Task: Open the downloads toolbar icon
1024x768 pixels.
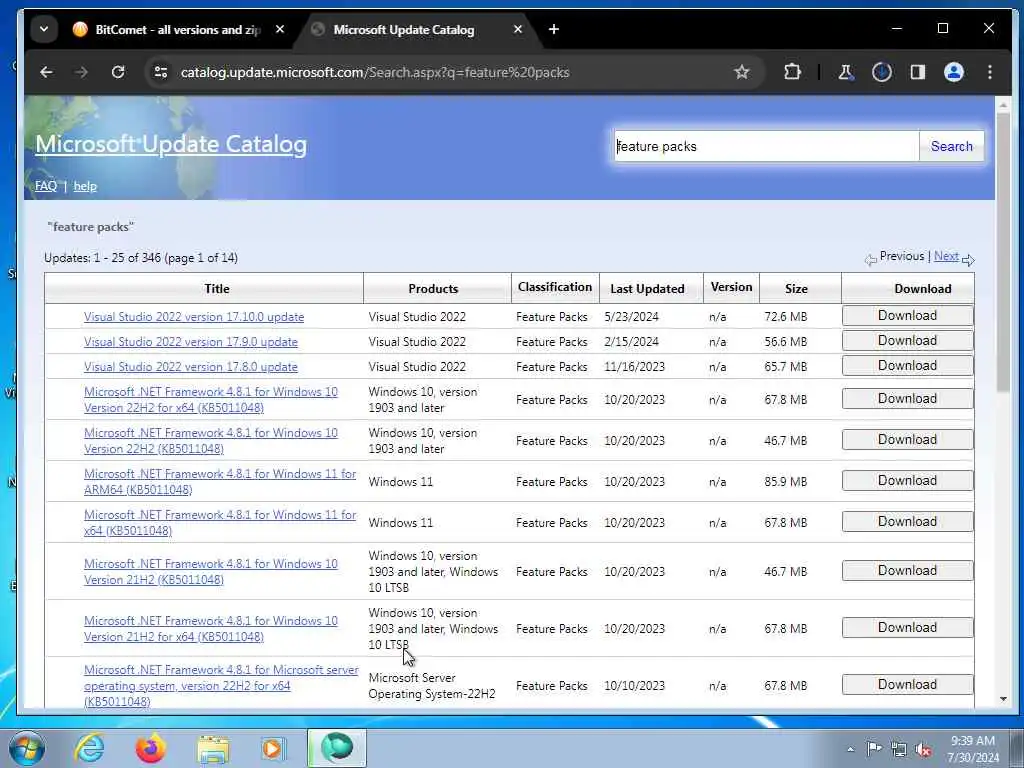Action: click(882, 72)
